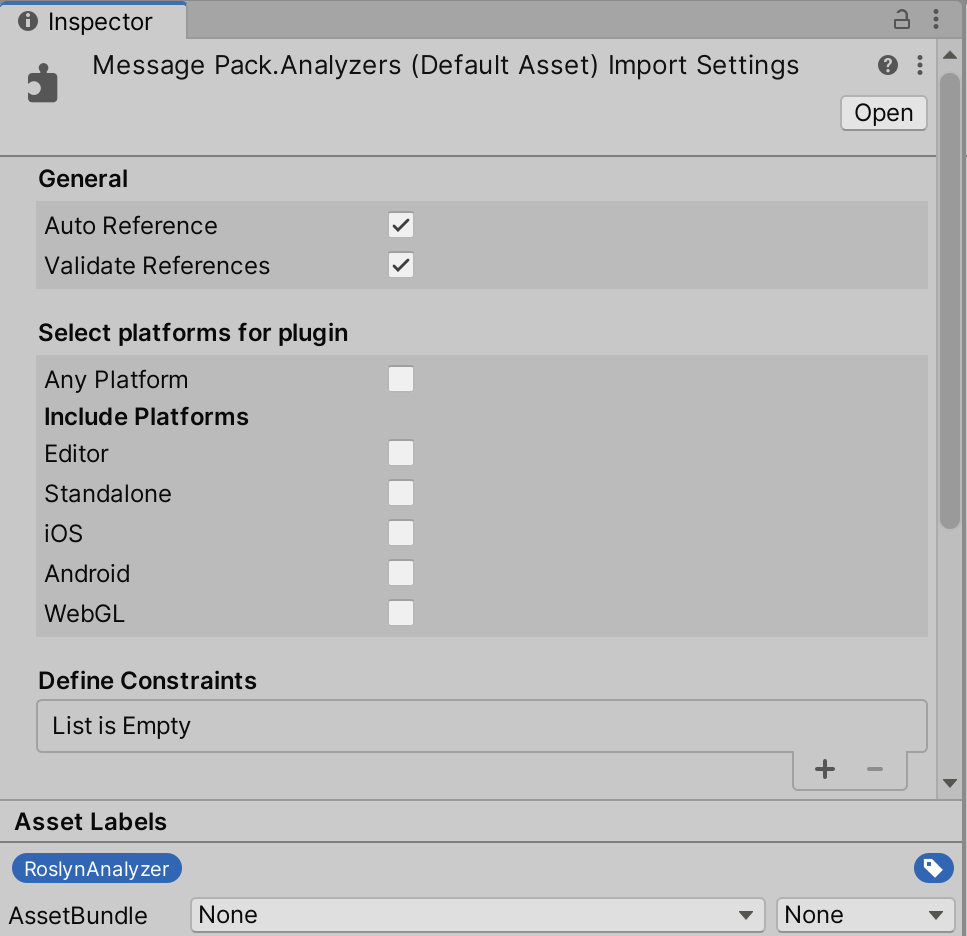967x936 pixels.
Task: Open the AssetBundle variant dropdown
Action: point(865,914)
